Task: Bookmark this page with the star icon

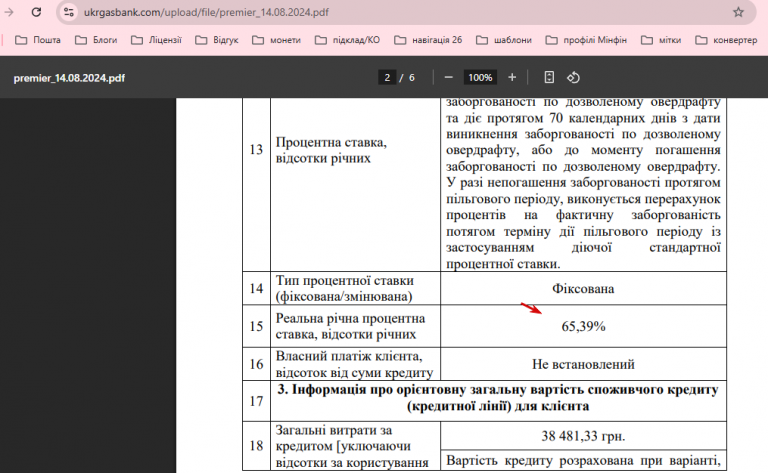Action: [738, 12]
